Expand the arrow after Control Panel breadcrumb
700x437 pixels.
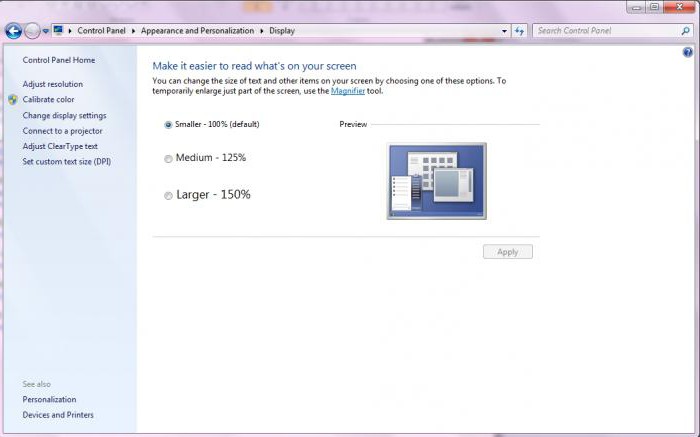[x=134, y=31]
